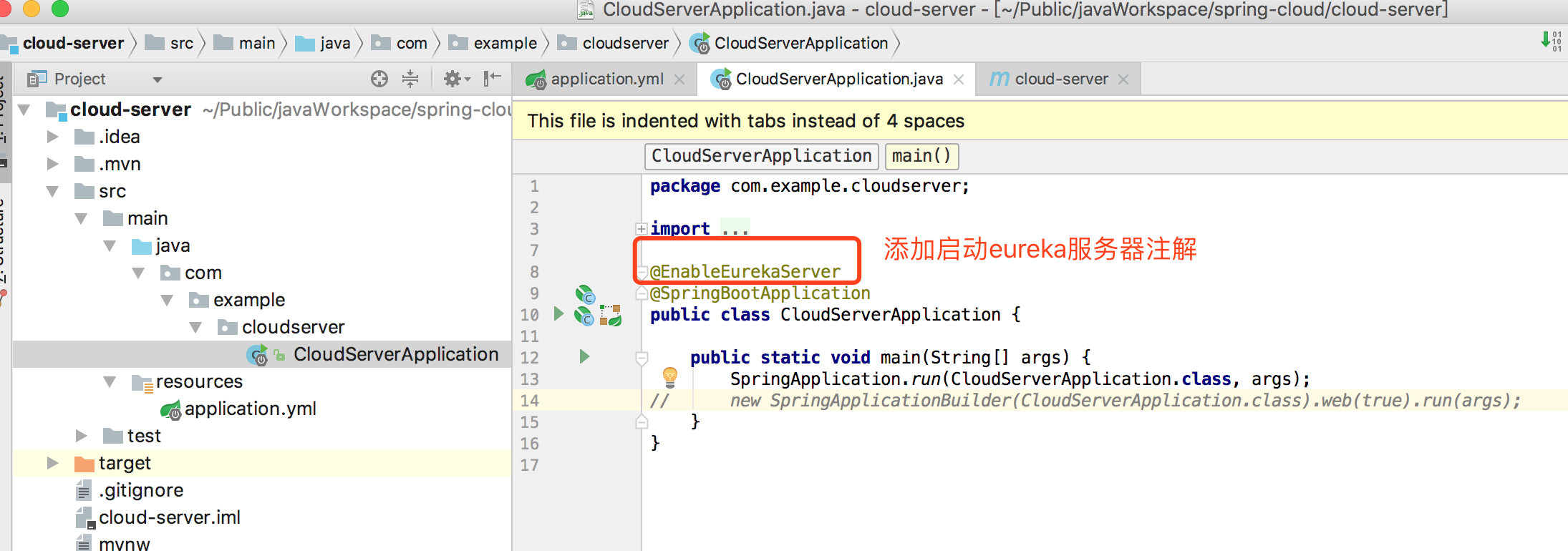Select the mvnw file
The width and height of the screenshot is (1568, 551).
125,544
